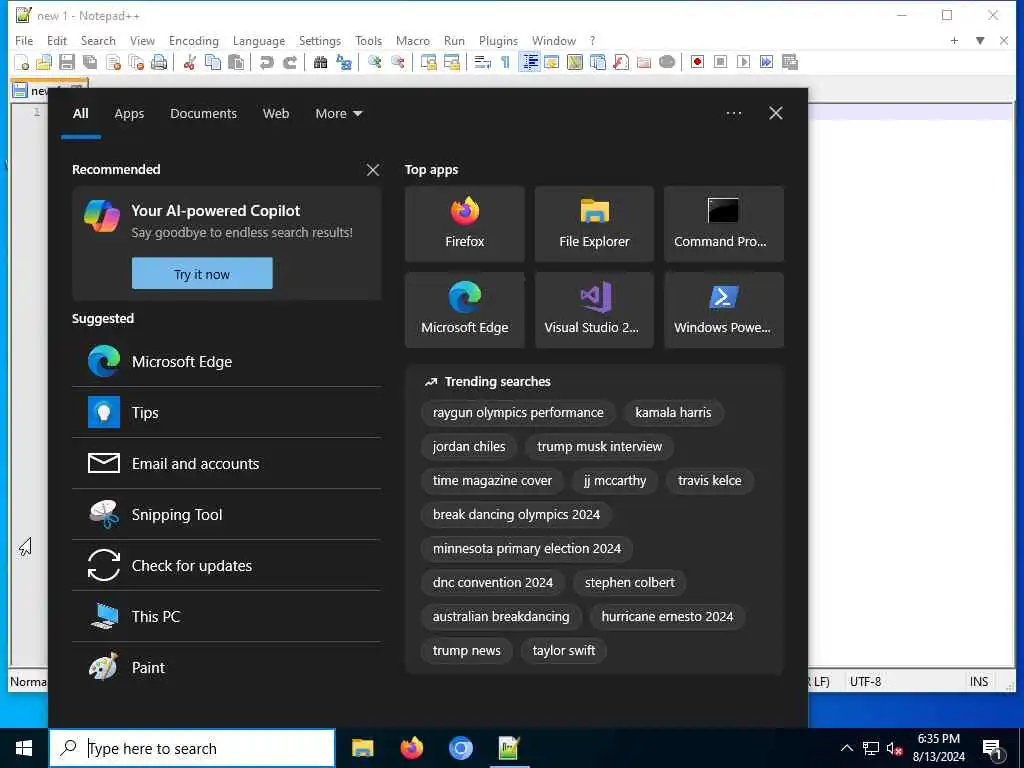Image resolution: width=1024 pixels, height=768 pixels.
Task: Click the Paste toolbar icon
Action: point(236,62)
